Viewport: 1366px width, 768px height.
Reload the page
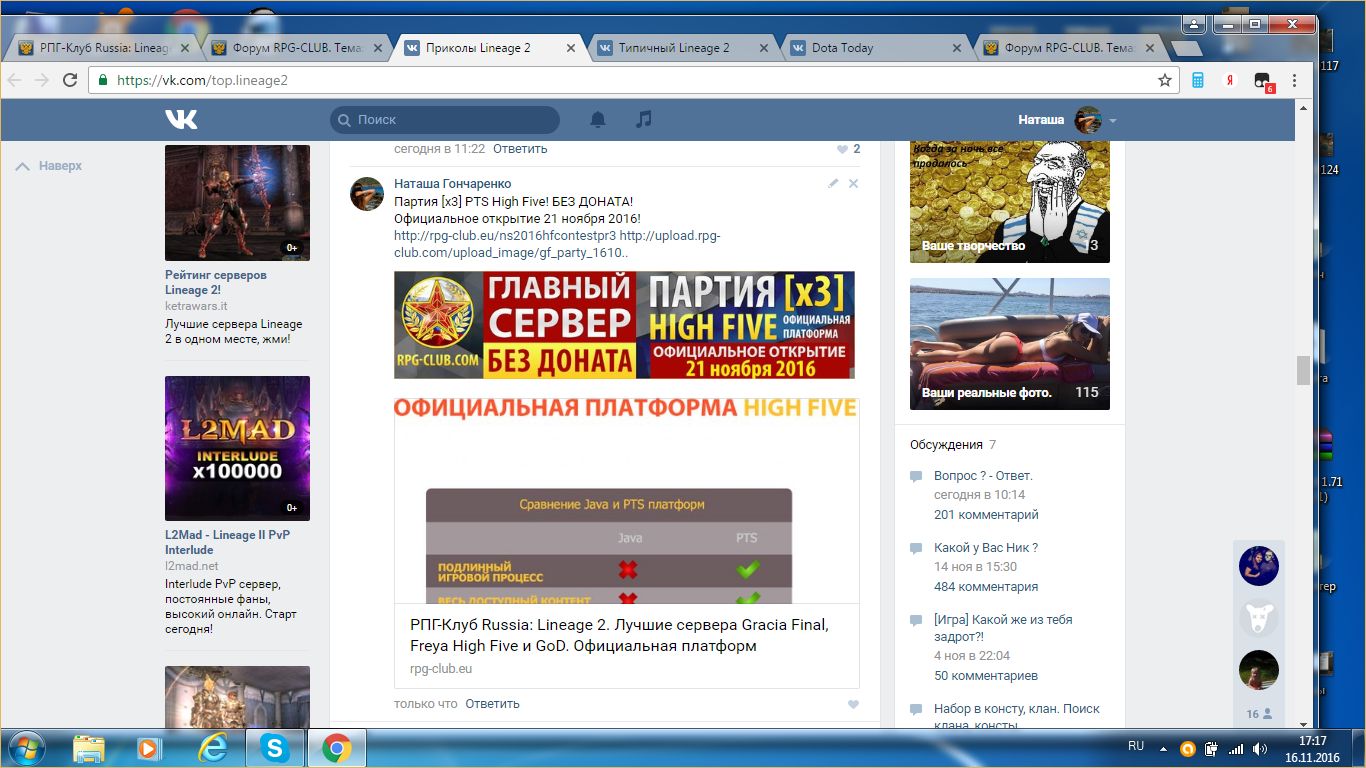tap(70, 80)
